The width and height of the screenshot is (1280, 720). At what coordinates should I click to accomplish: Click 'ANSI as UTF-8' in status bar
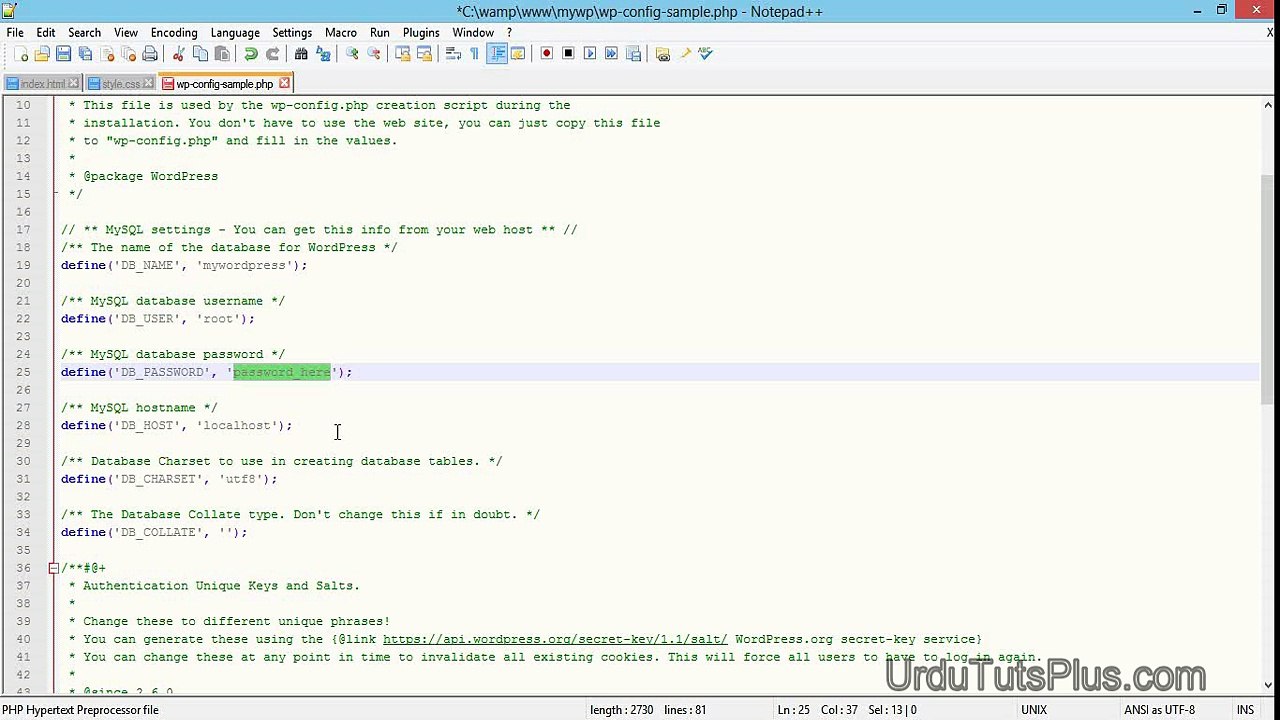click(1159, 710)
